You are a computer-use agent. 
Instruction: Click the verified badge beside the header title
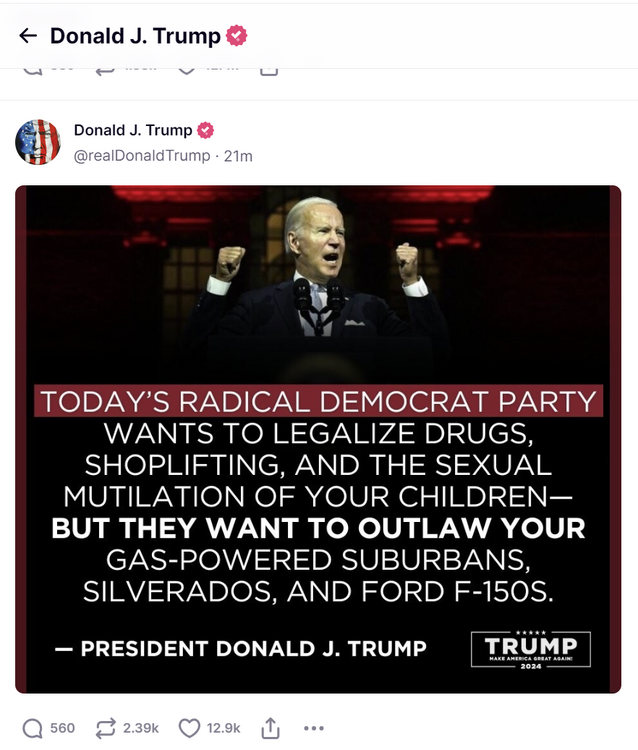pos(237,36)
